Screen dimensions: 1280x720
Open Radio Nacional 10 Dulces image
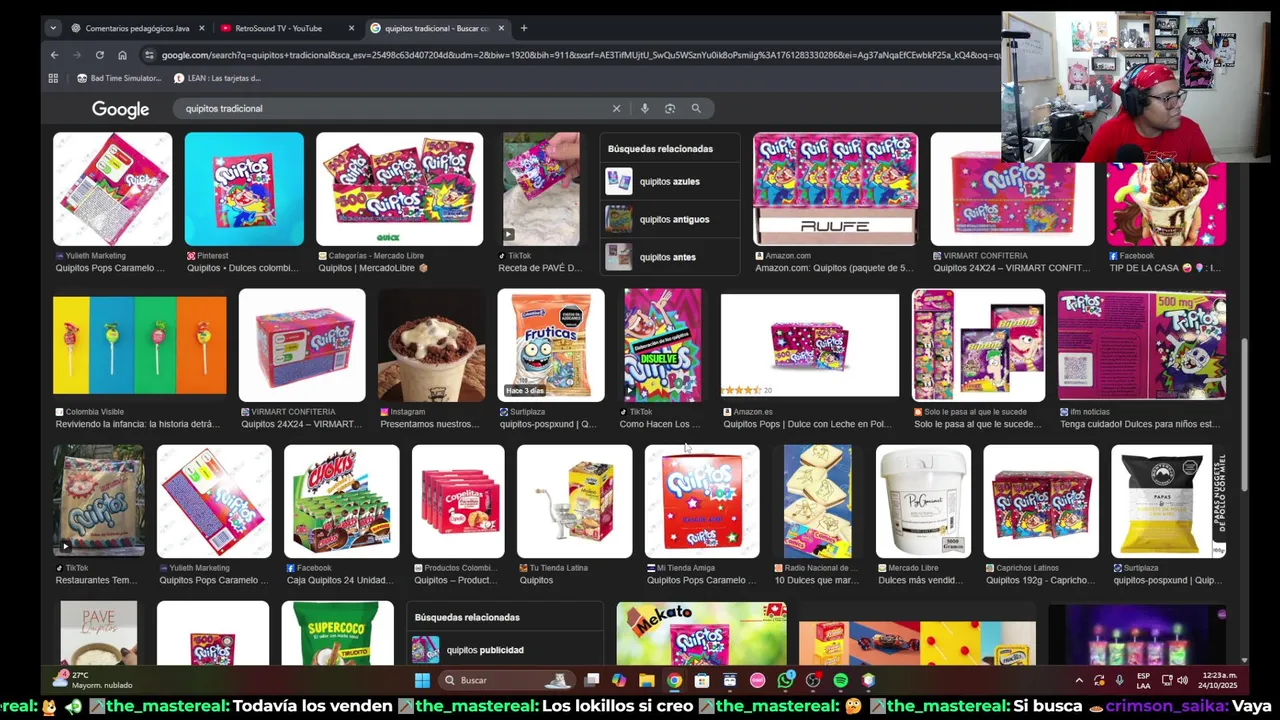pos(818,501)
